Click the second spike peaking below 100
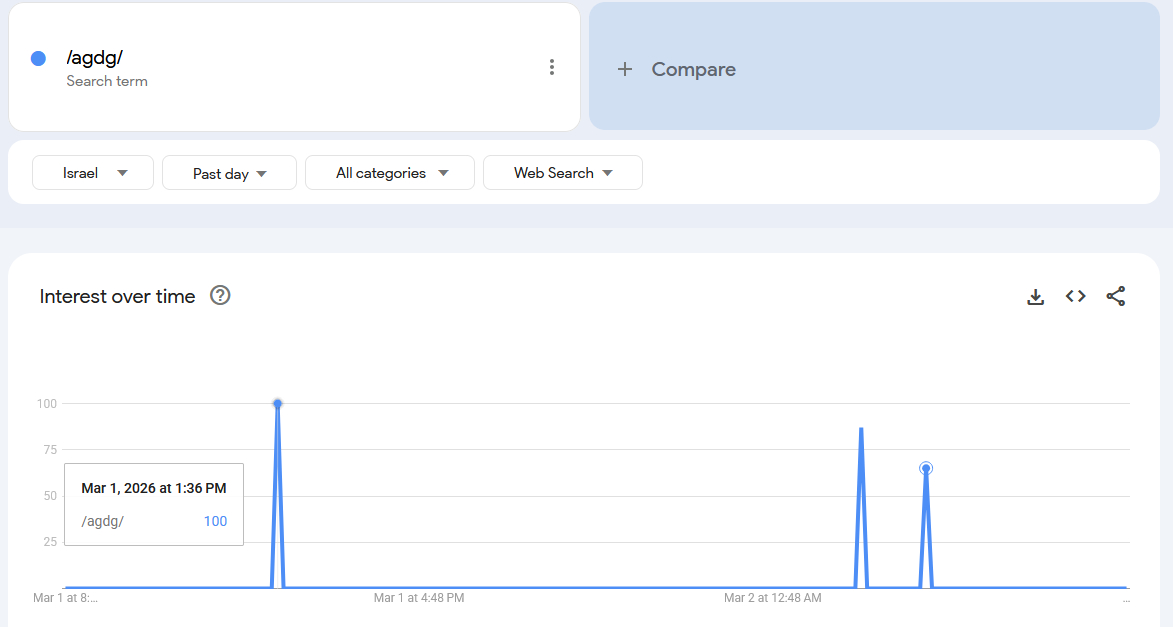 (861, 429)
